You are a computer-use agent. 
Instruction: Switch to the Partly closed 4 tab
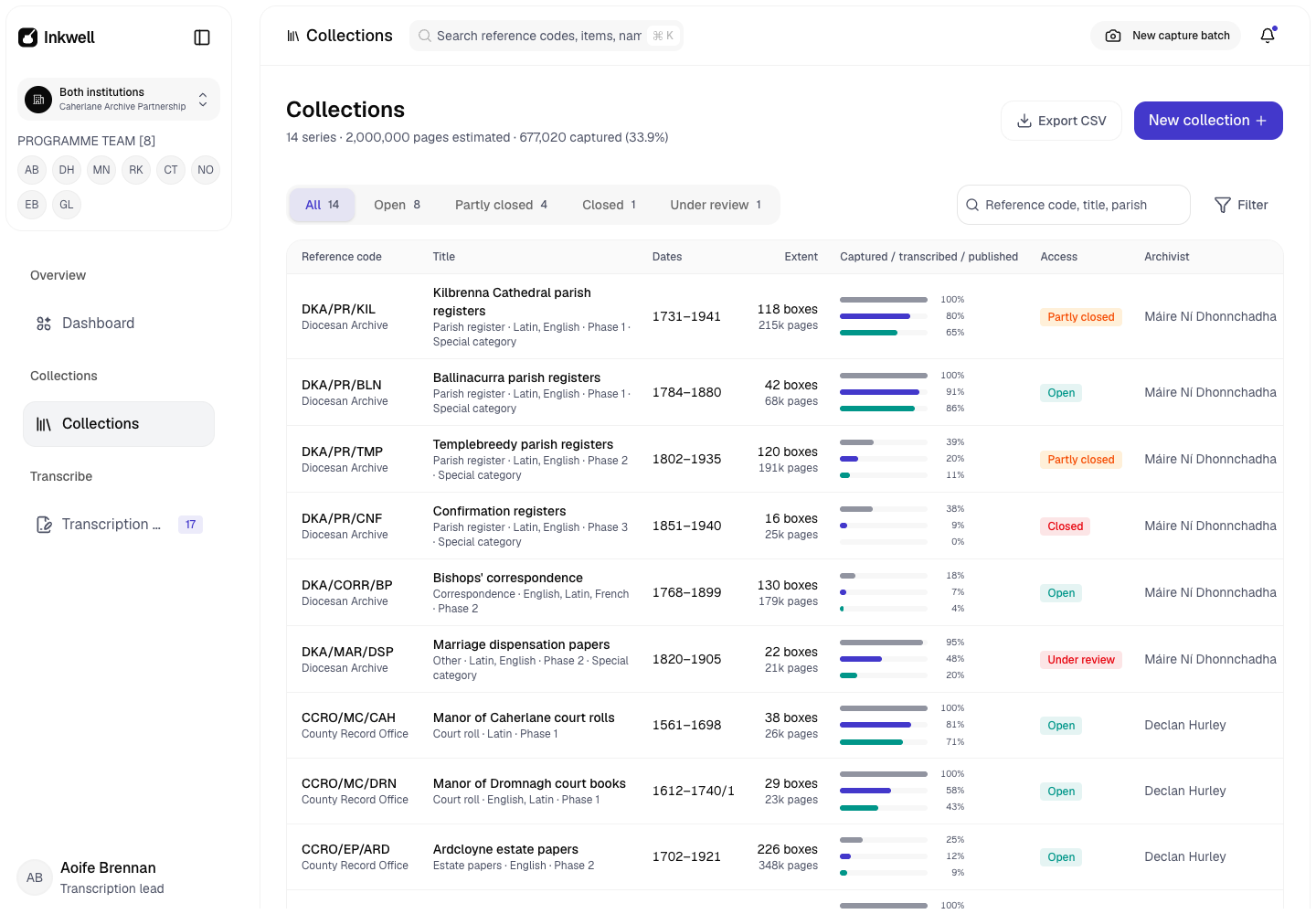[x=501, y=205]
